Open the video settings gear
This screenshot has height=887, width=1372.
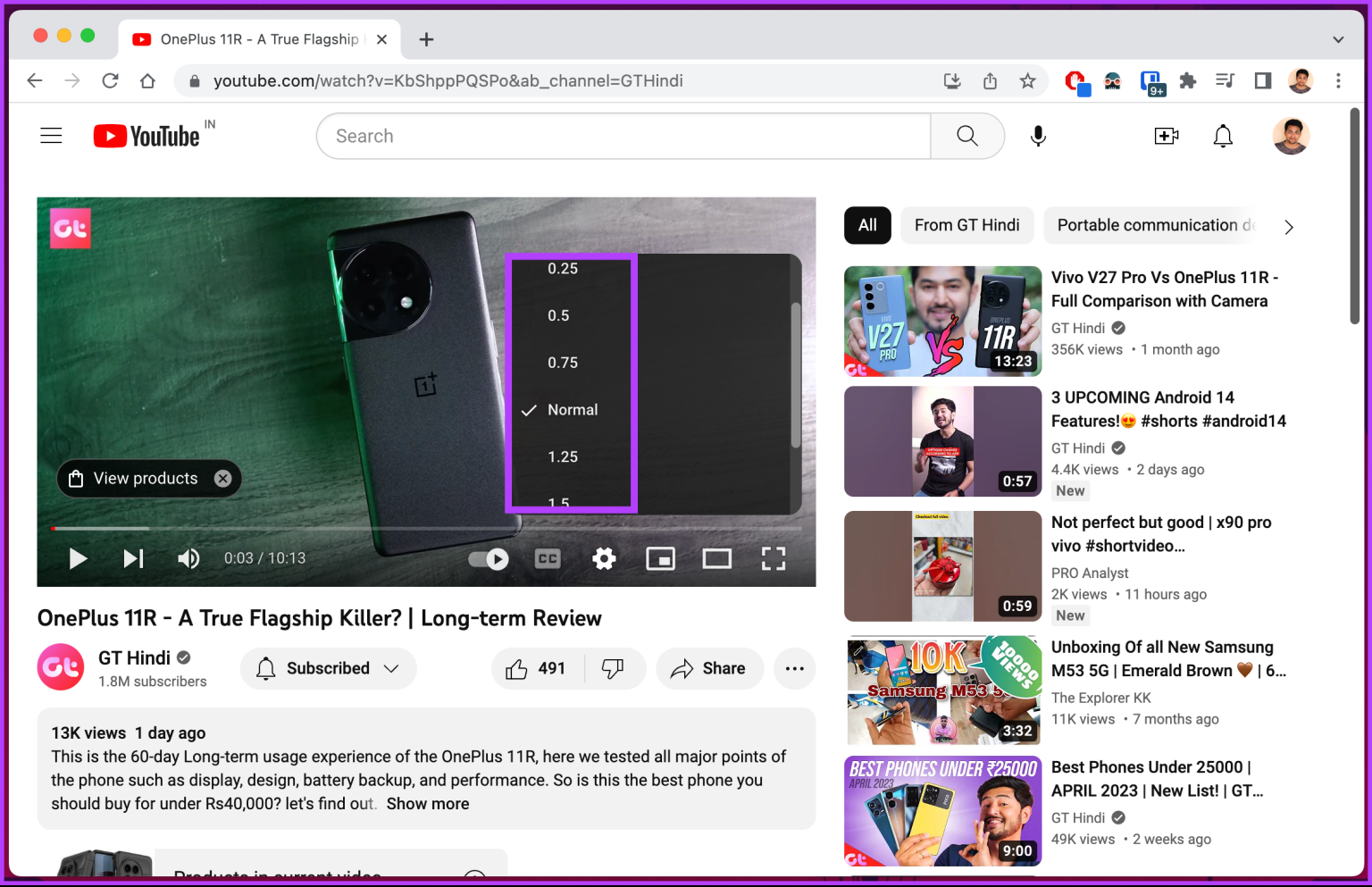tap(604, 558)
